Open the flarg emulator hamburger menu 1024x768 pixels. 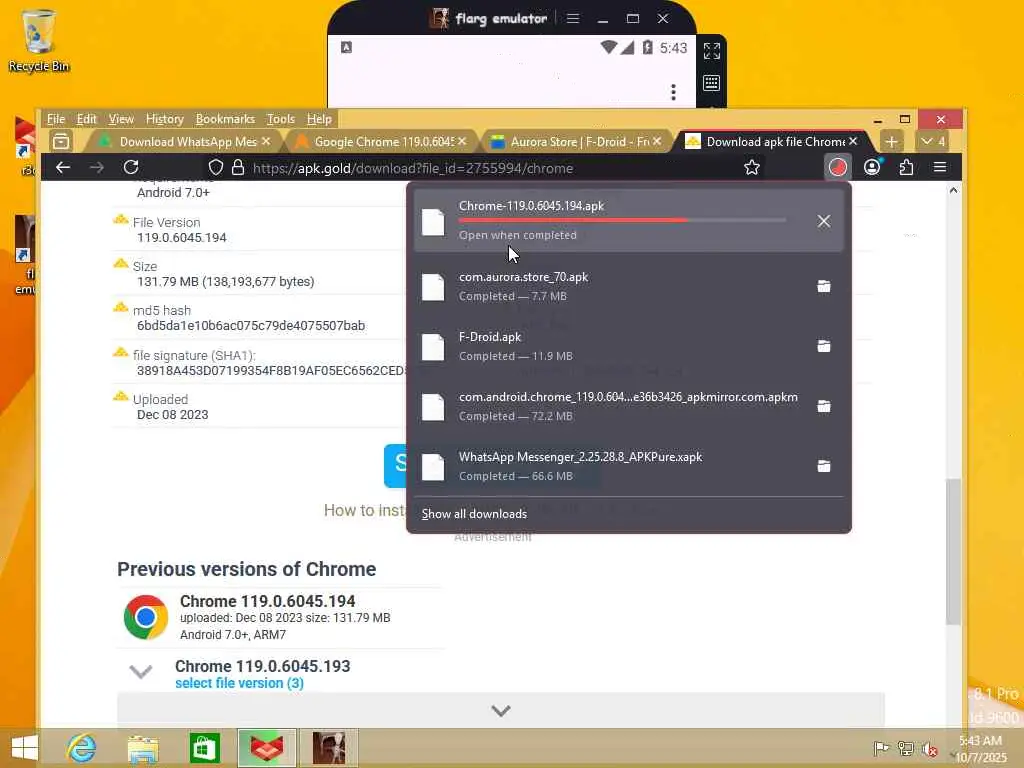(573, 18)
